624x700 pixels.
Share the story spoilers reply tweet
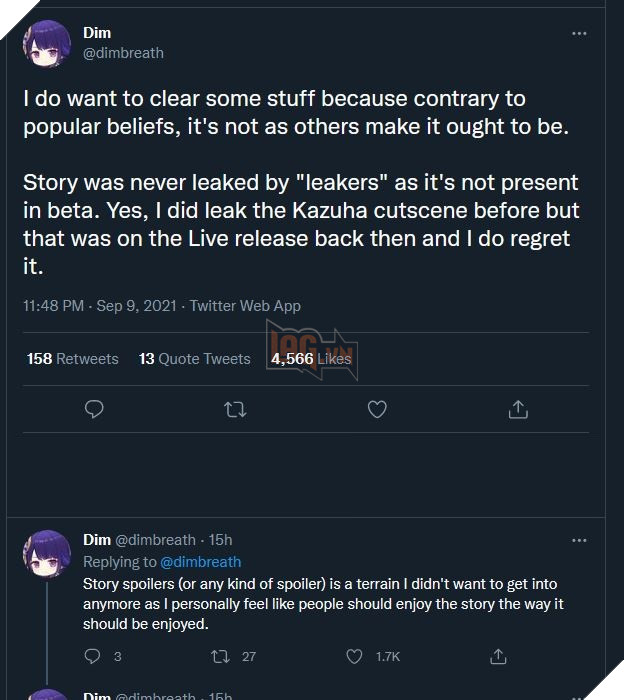pyautogui.click(x=498, y=656)
